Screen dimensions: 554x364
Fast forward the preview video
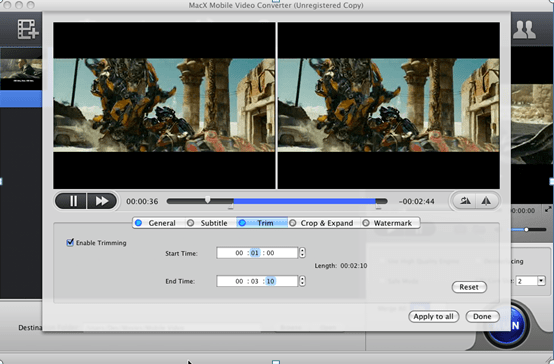(x=102, y=201)
